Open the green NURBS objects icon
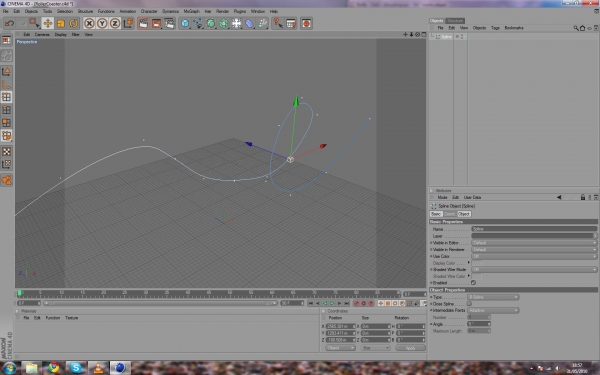The height and width of the screenshot is (375, 600). (211, 23)
